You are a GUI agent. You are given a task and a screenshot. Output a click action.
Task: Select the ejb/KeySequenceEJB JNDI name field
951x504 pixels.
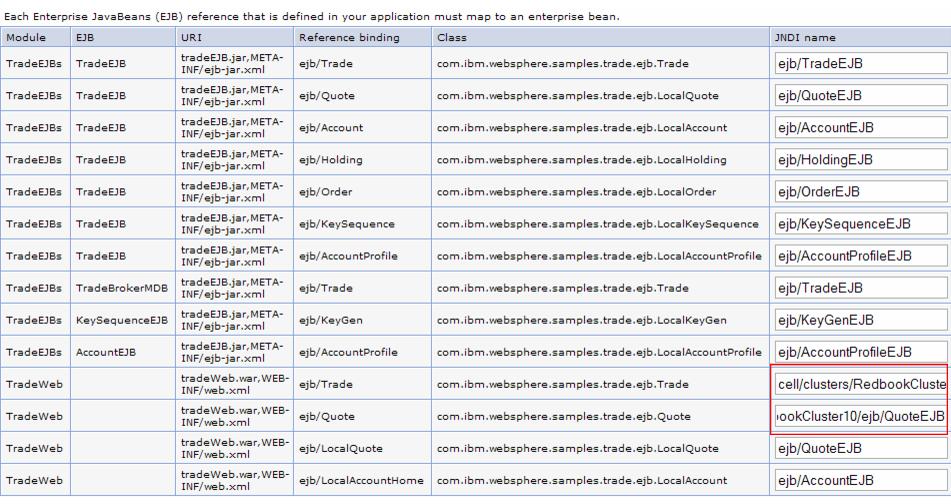coord(861,224)
